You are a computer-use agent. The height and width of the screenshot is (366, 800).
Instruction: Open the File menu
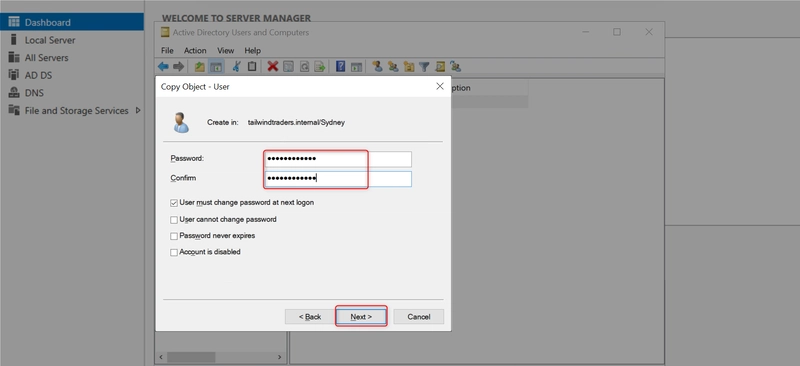point(167,51)
